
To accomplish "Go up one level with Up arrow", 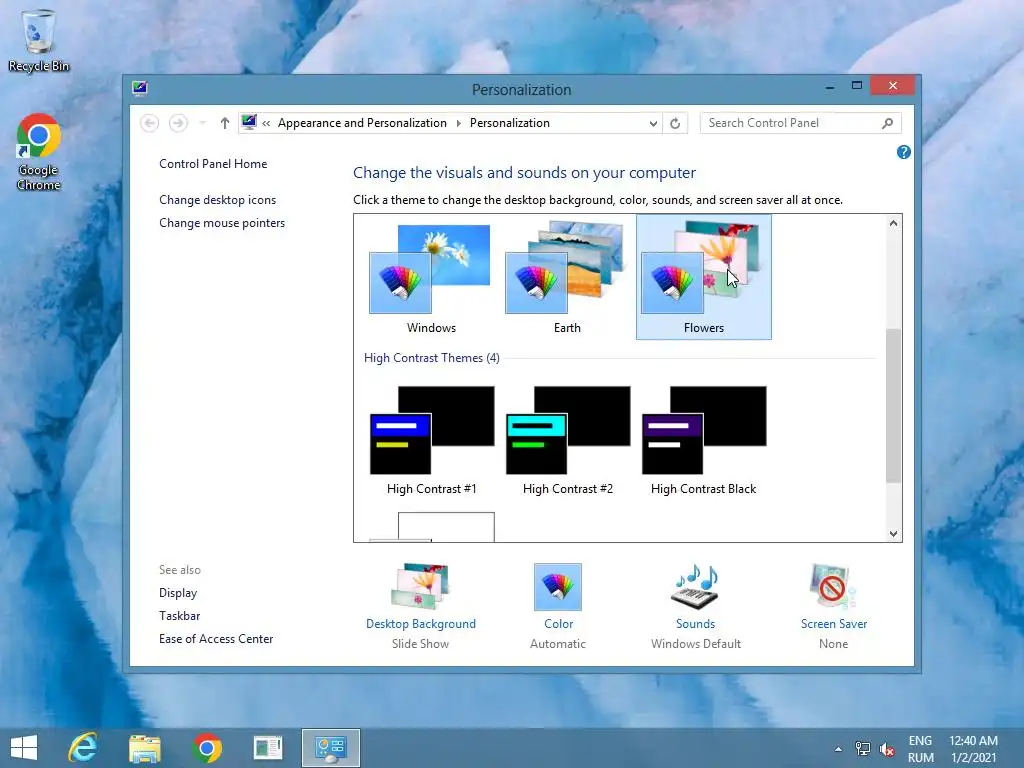I will point(225,123).
